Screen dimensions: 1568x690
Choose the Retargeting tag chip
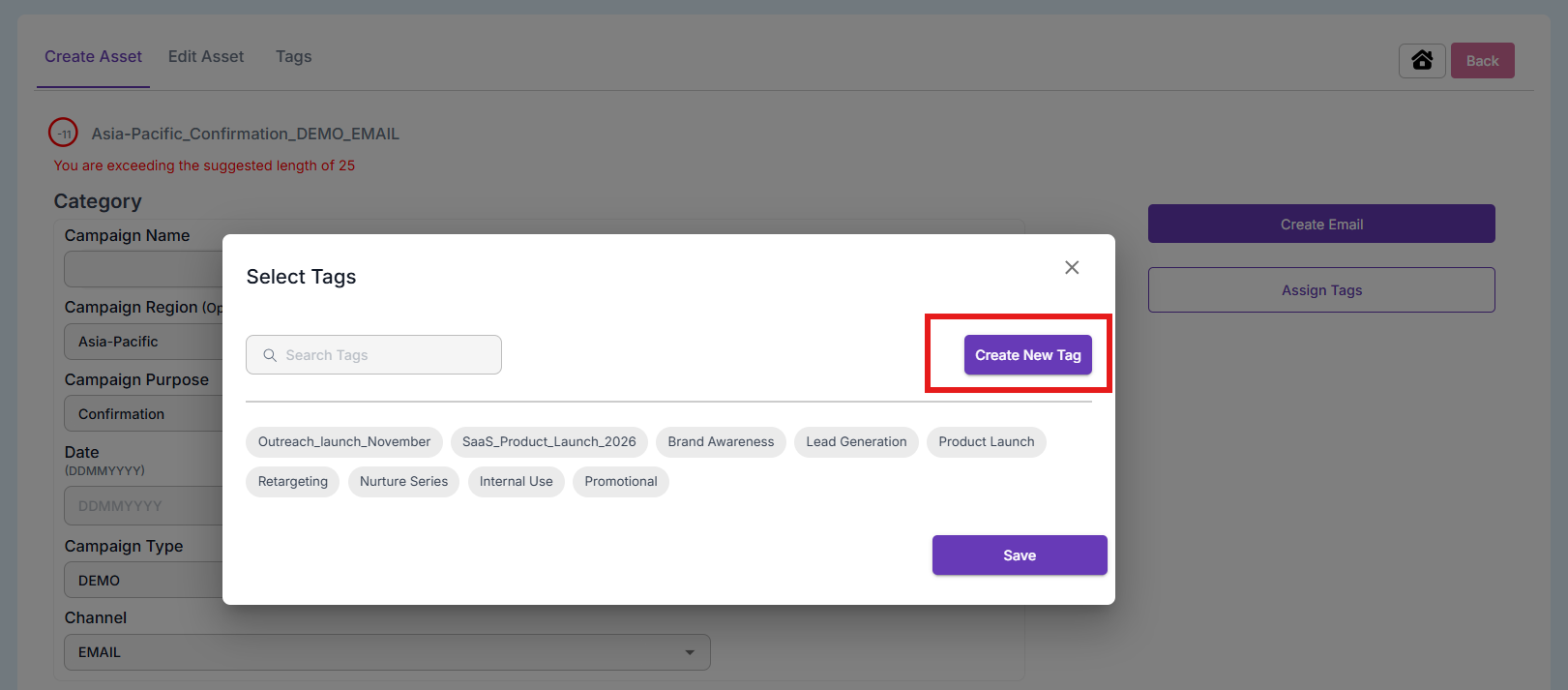coord(292,482)
